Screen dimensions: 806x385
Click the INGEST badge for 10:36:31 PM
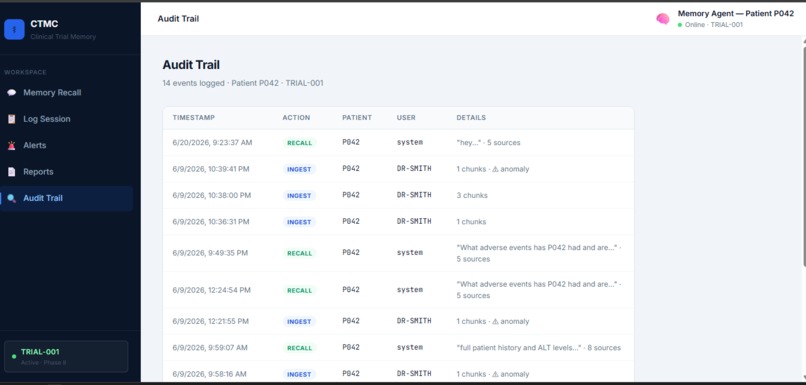tap(299, 222)
